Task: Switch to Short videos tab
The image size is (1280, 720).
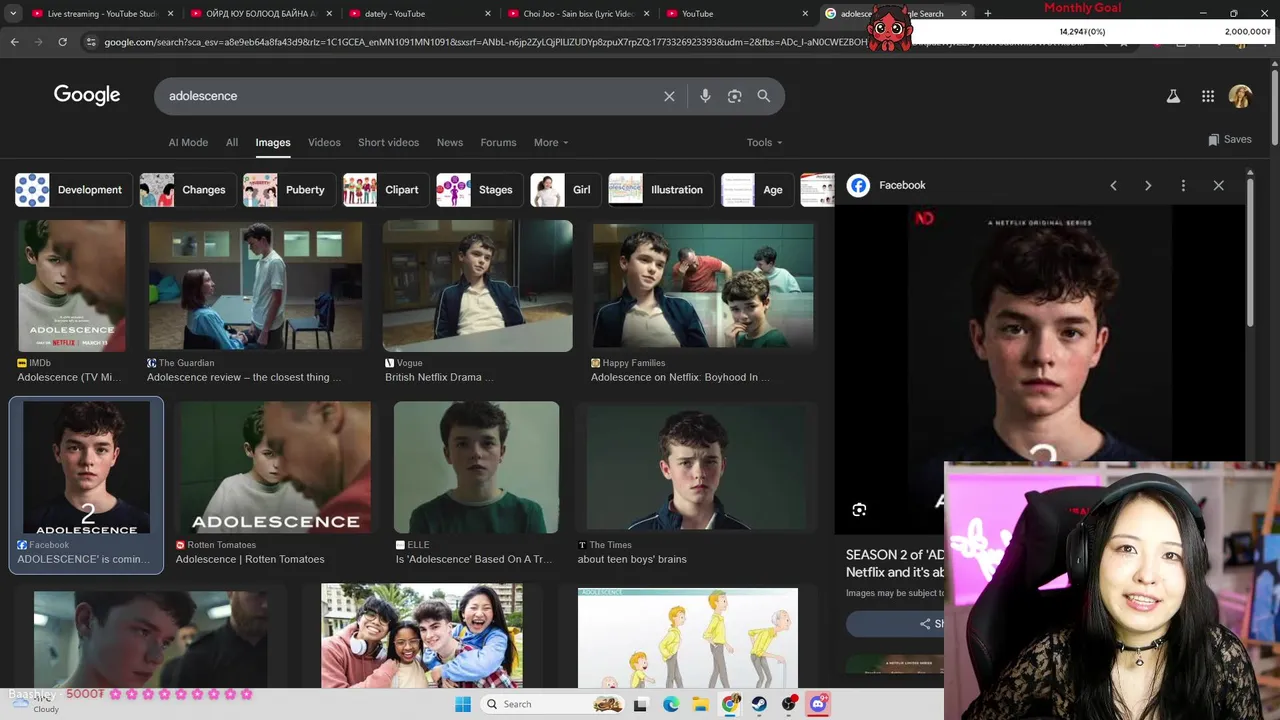Action: tap(388, 142)
